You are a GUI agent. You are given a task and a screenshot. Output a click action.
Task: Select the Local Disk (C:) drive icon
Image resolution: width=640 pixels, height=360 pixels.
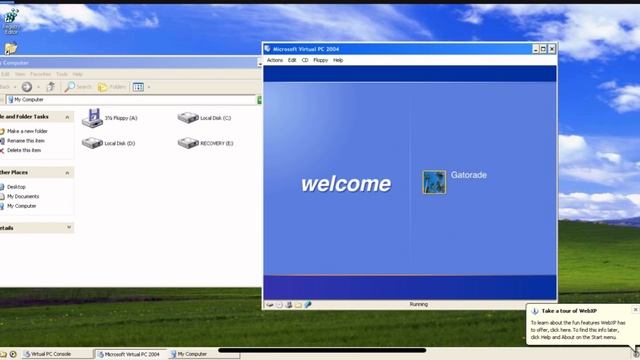[188, 118]
